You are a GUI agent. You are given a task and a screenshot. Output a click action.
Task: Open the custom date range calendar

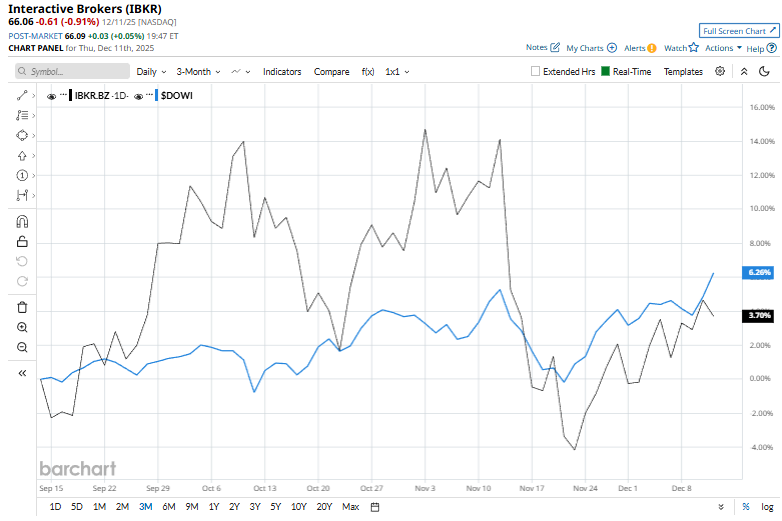tap(375, 507)
